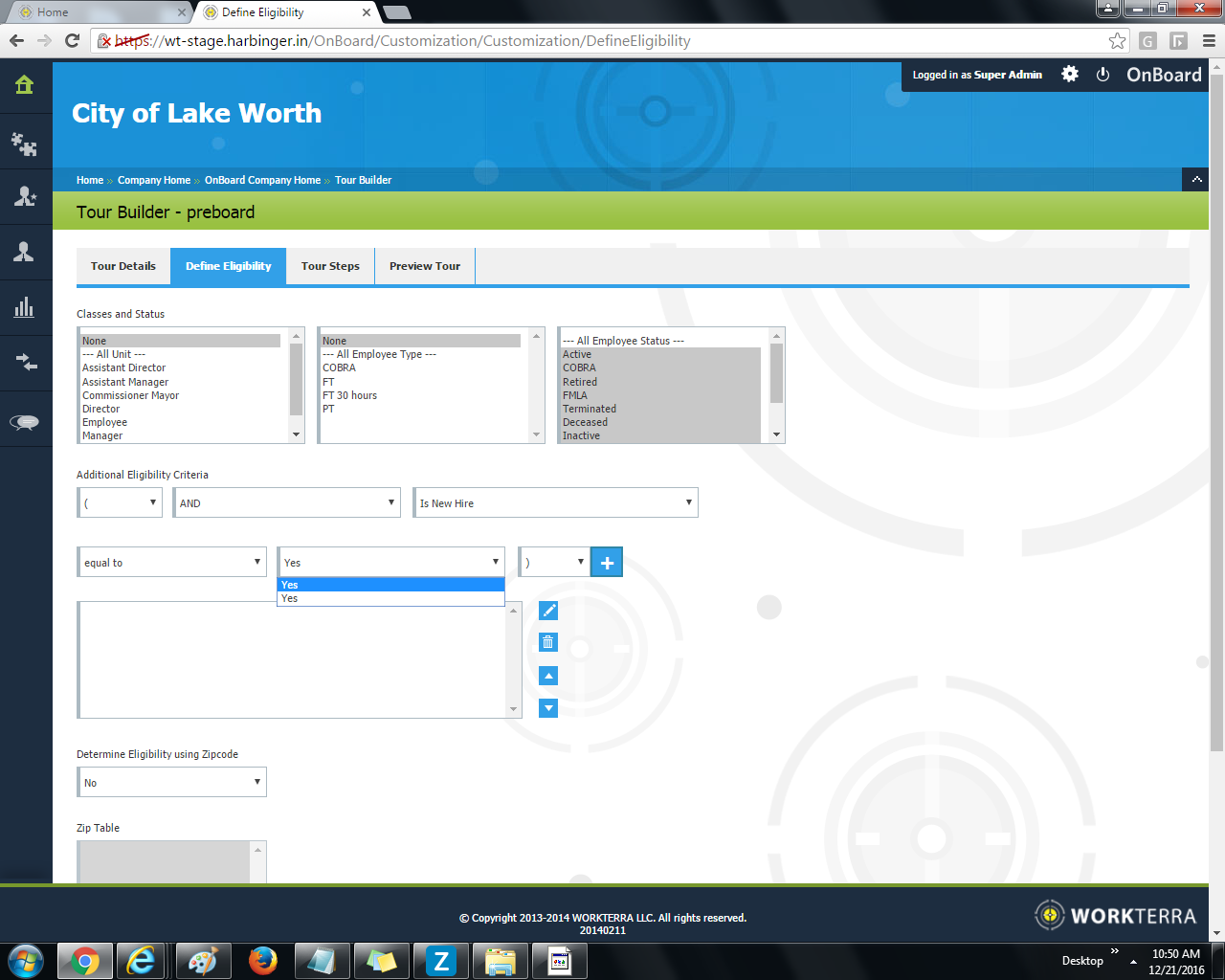The height and width of the screenshot is (980, 1225).
Task: Expand the AND logical operator dropdown
Action: point(286,503)
